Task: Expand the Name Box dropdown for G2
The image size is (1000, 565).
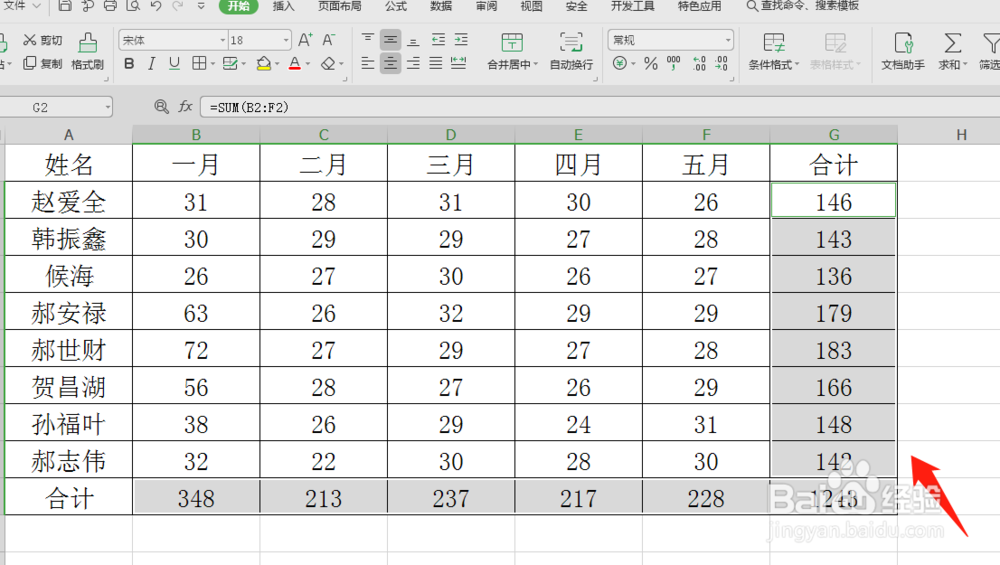Action: (x=107, y=107)
